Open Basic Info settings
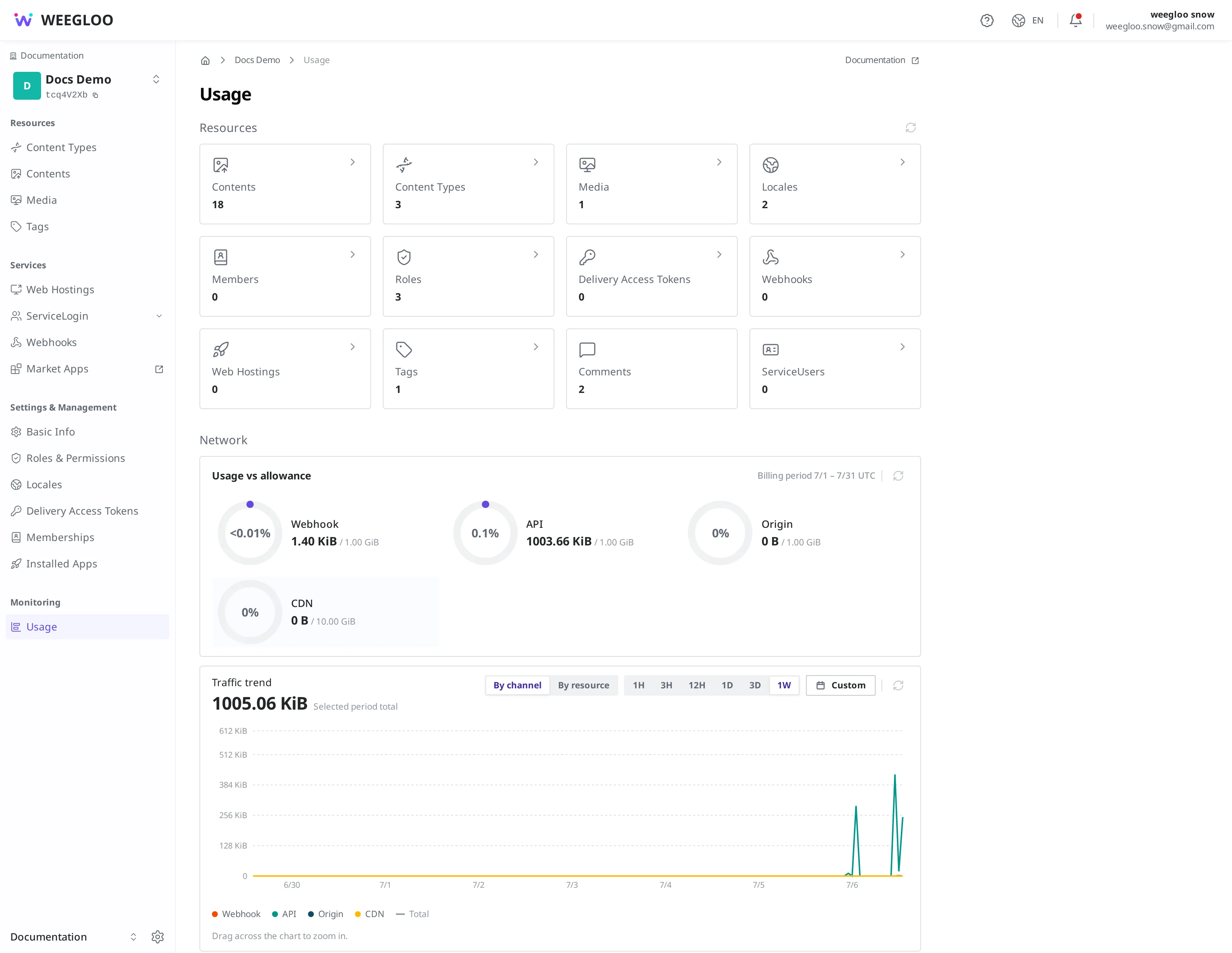Image resolution: width=1232 pixels, height=953 pixels. (87, 432)
